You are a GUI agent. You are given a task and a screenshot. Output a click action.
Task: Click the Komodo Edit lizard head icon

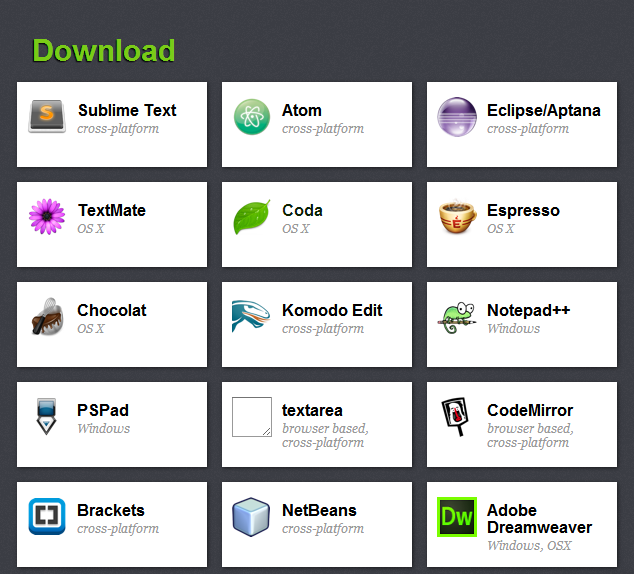[251, 315]
